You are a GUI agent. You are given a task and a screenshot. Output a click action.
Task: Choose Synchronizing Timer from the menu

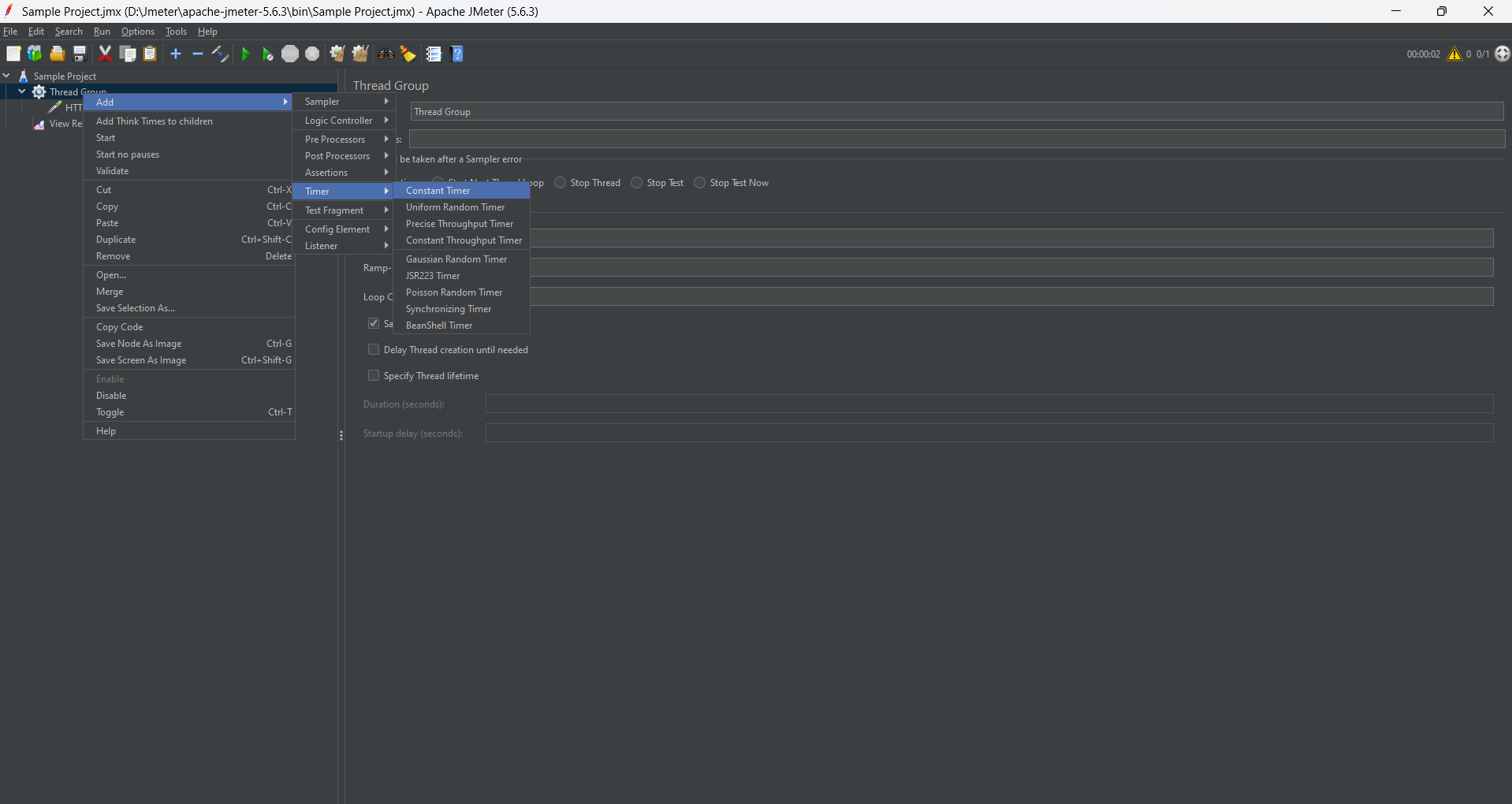click(x=448, y=308)
